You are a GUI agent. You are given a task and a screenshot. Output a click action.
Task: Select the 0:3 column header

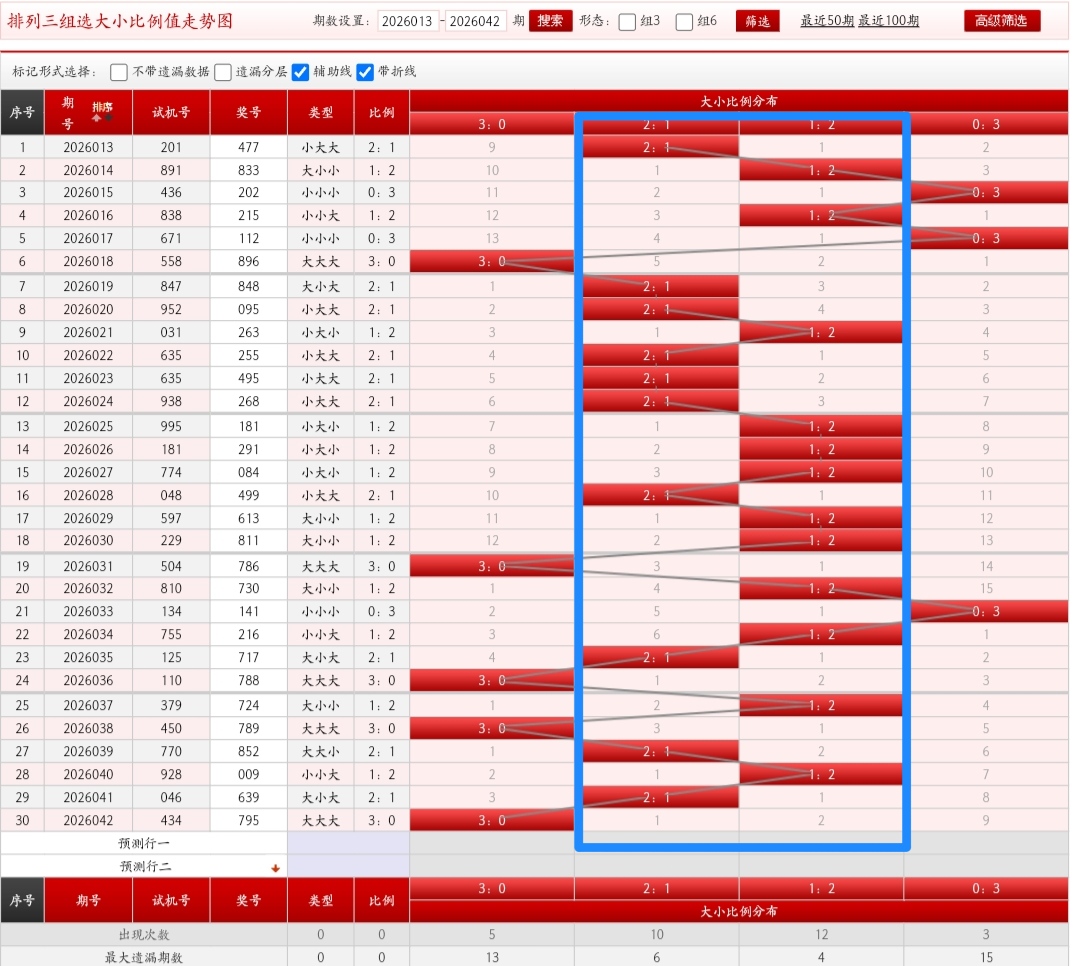[x=986, y=124]
